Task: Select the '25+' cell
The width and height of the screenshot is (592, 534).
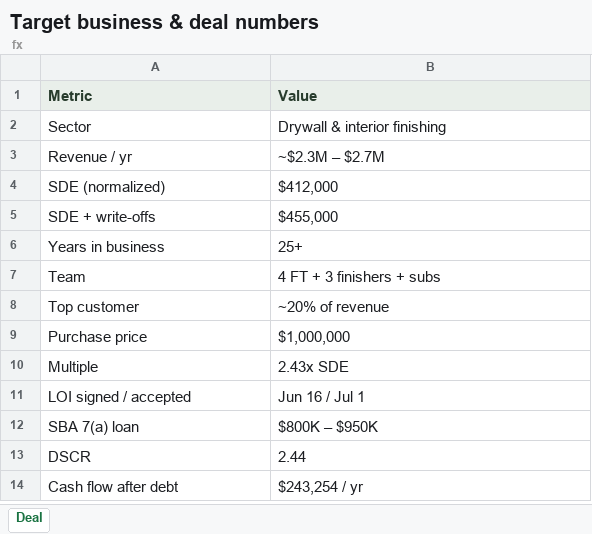Action: click(430, 246)
